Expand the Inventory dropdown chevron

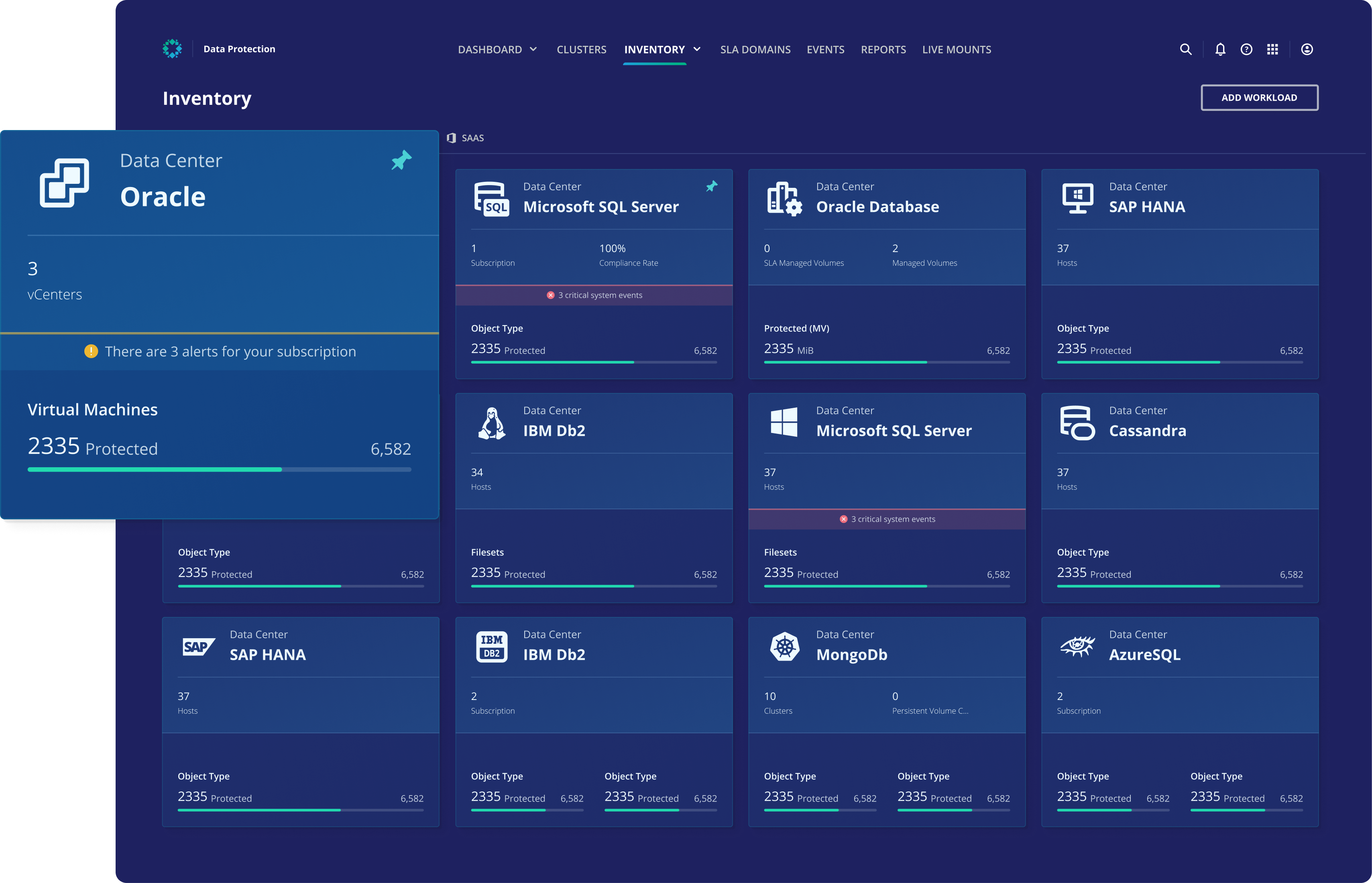[697, 49]
